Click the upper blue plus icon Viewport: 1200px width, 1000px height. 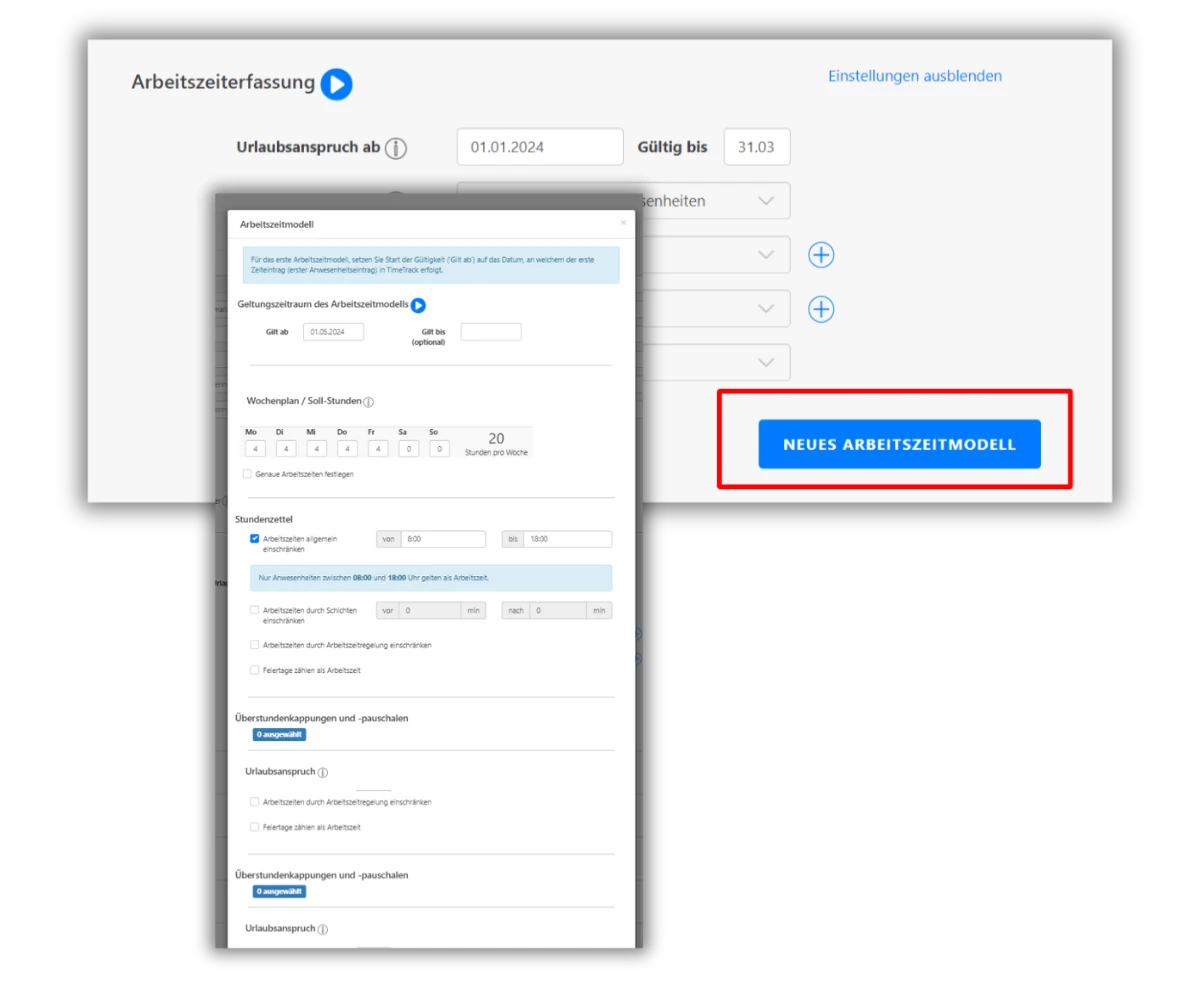pyautogui.click(x=821, y=255)
